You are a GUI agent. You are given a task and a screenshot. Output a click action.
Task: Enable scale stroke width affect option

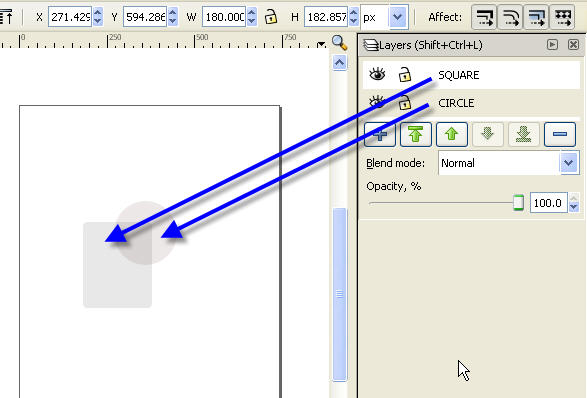click(484, 17)
